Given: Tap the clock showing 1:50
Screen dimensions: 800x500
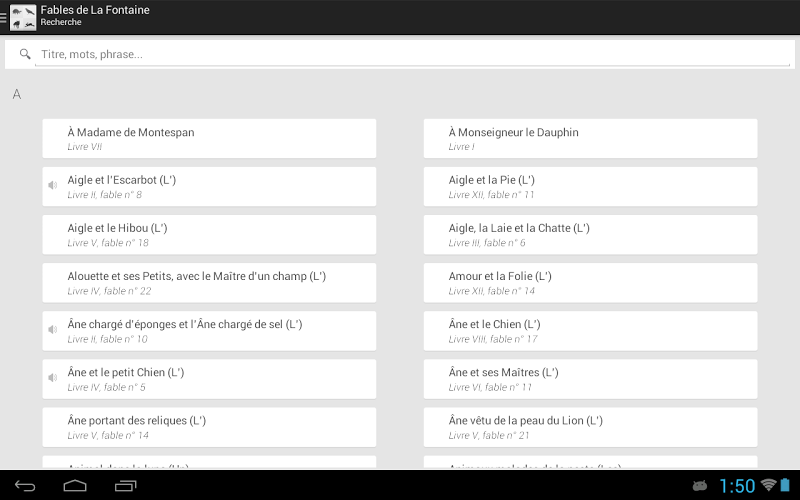Looking at the screenshot, I should tap(737, 486).
